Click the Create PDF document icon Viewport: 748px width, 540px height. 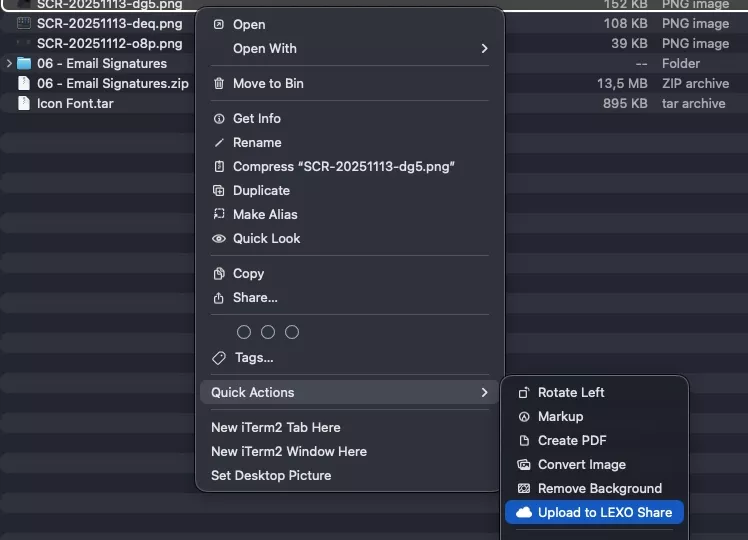(523, 441)
